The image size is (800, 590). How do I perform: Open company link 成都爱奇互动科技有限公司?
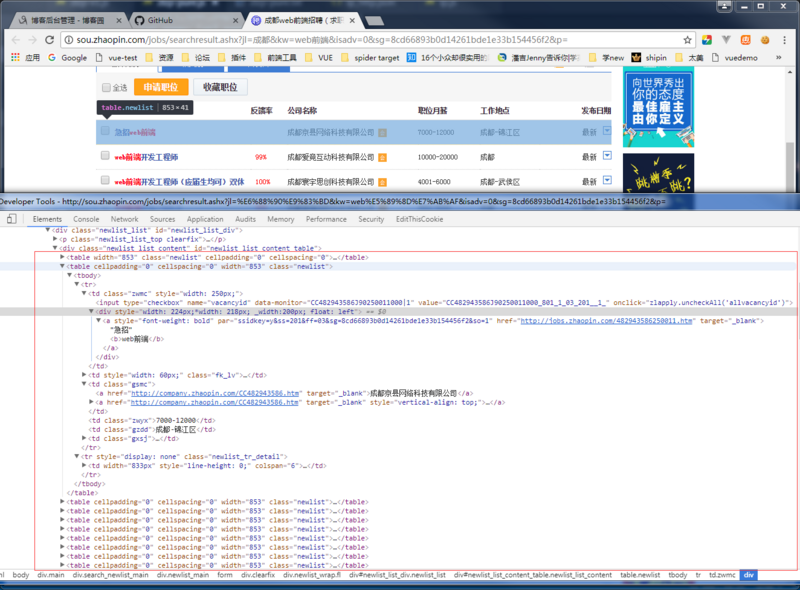330,157
